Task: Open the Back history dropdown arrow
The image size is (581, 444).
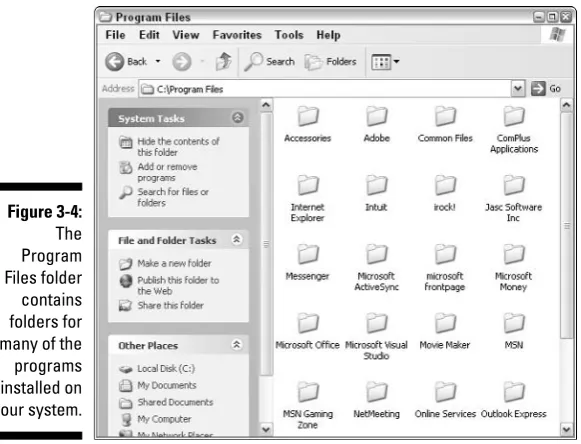Action: (158, 61)
